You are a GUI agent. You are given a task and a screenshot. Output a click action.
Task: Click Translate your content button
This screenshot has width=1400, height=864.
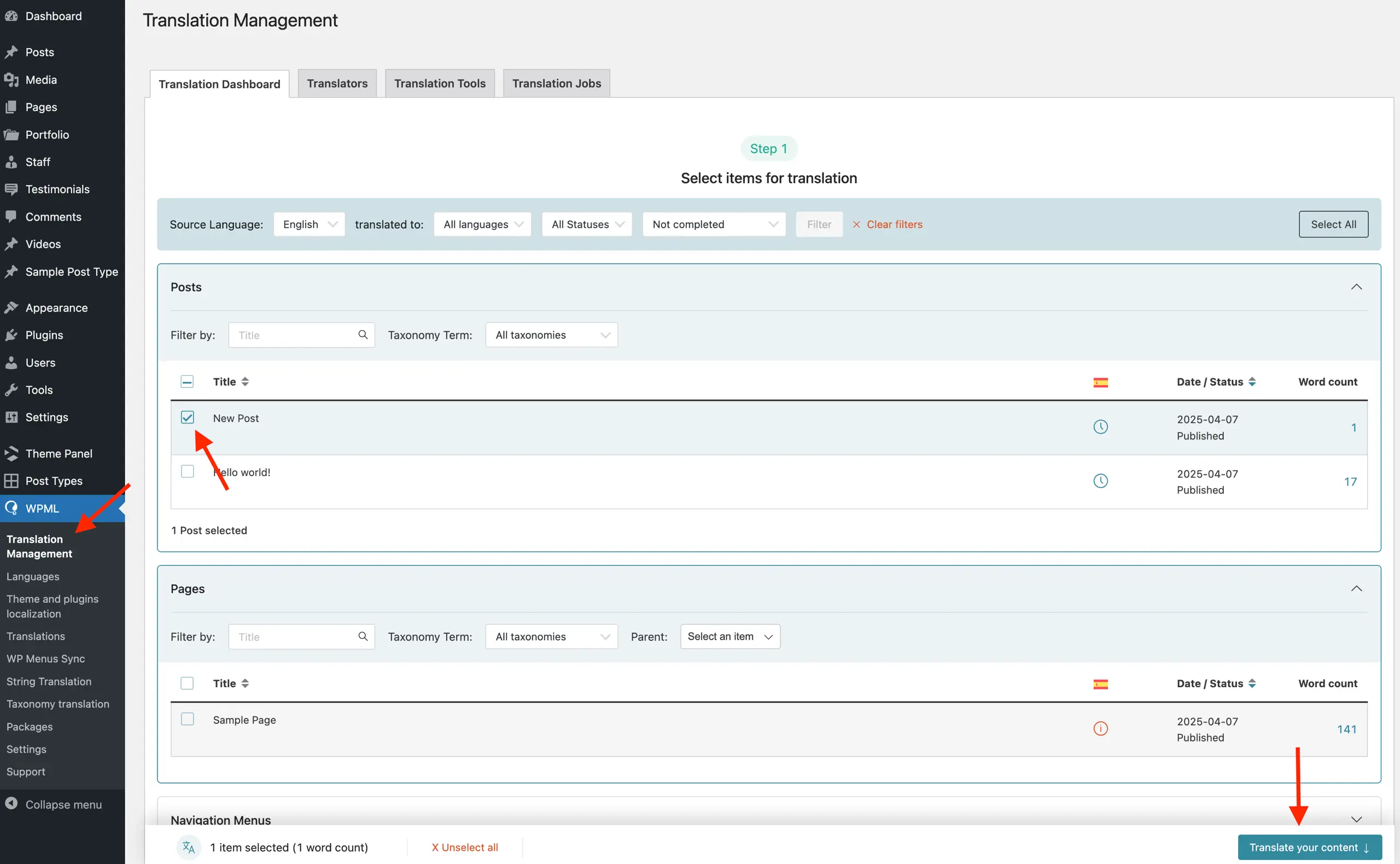1309,847
